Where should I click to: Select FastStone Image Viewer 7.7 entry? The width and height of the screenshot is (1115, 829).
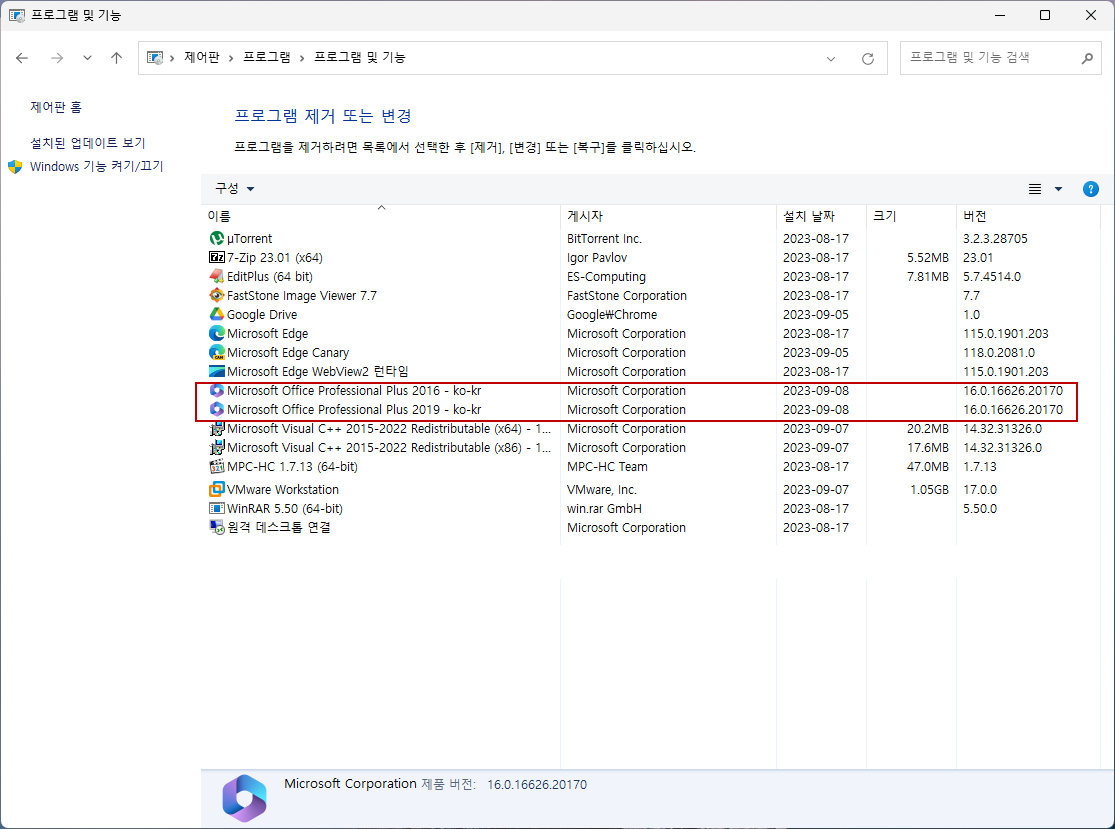(302, 295)
